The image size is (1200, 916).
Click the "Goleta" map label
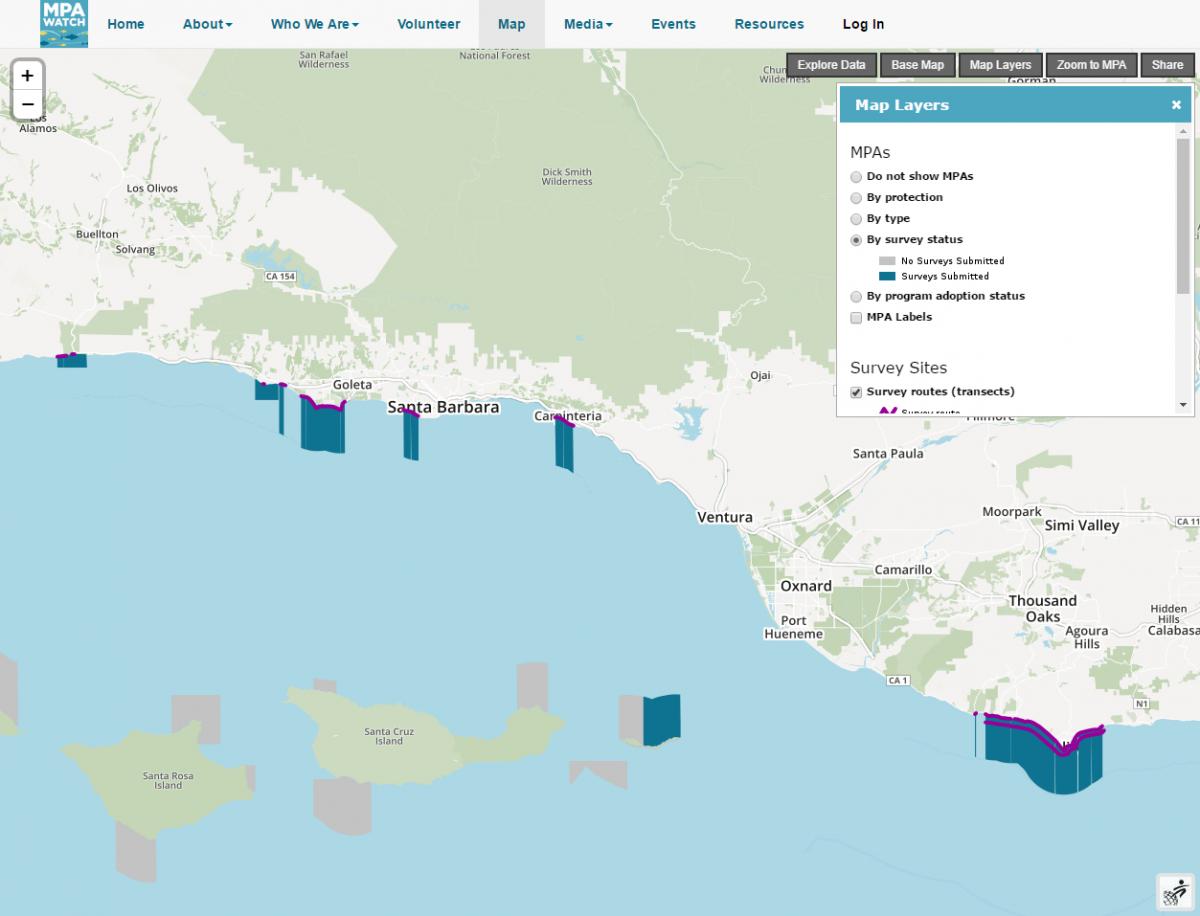(352, 384)
